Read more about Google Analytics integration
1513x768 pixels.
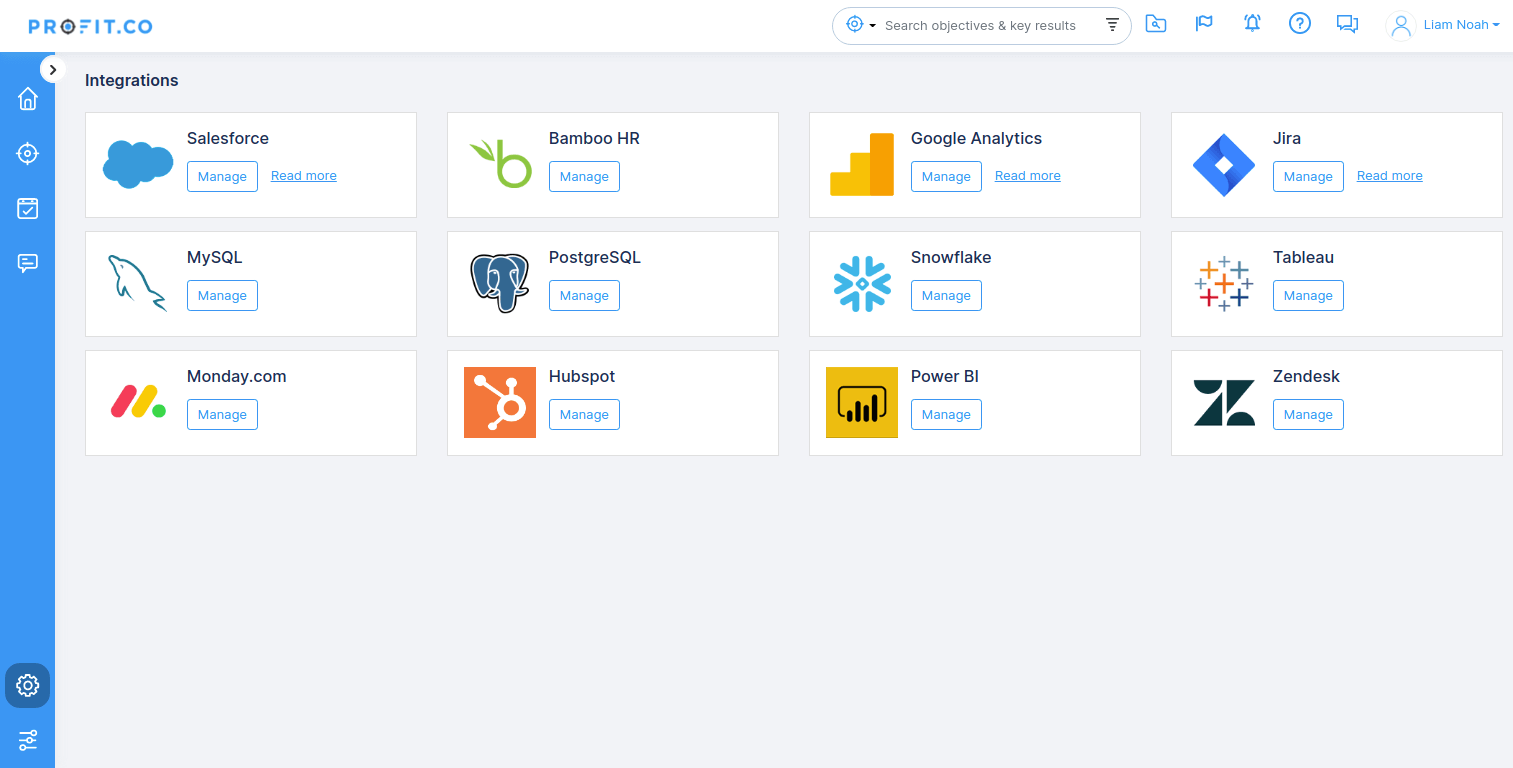pyautogui.click(x=1028, y=176)
